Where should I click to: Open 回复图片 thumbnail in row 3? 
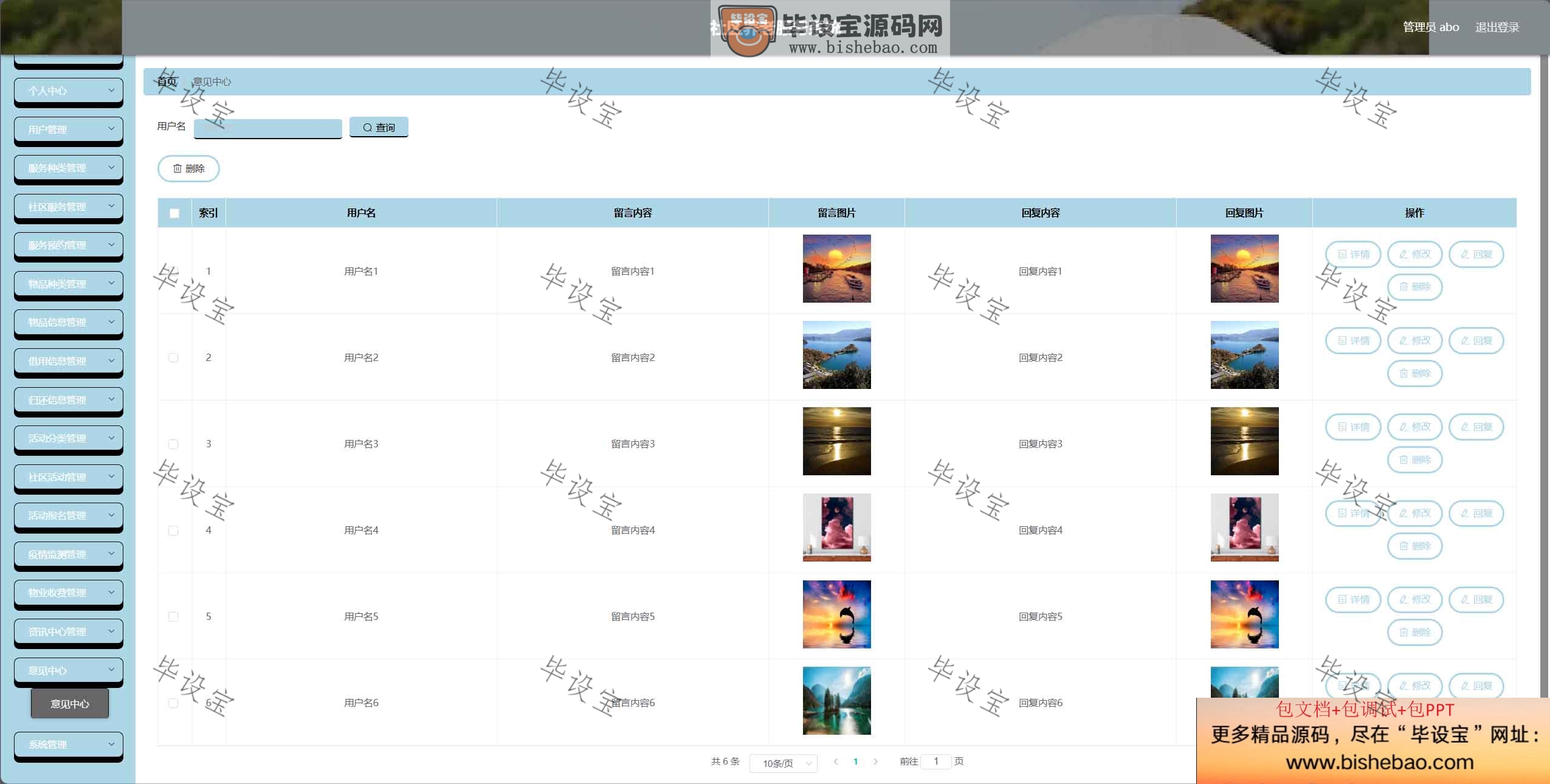(1244, 441)
